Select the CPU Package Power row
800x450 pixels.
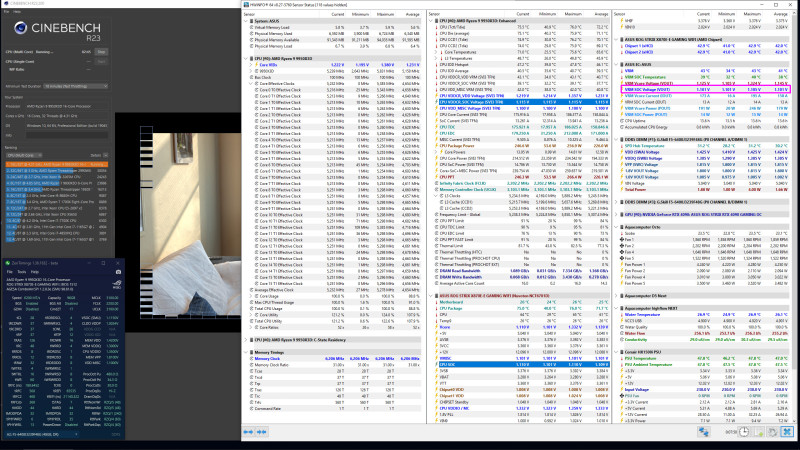click(x=522, y=146)
